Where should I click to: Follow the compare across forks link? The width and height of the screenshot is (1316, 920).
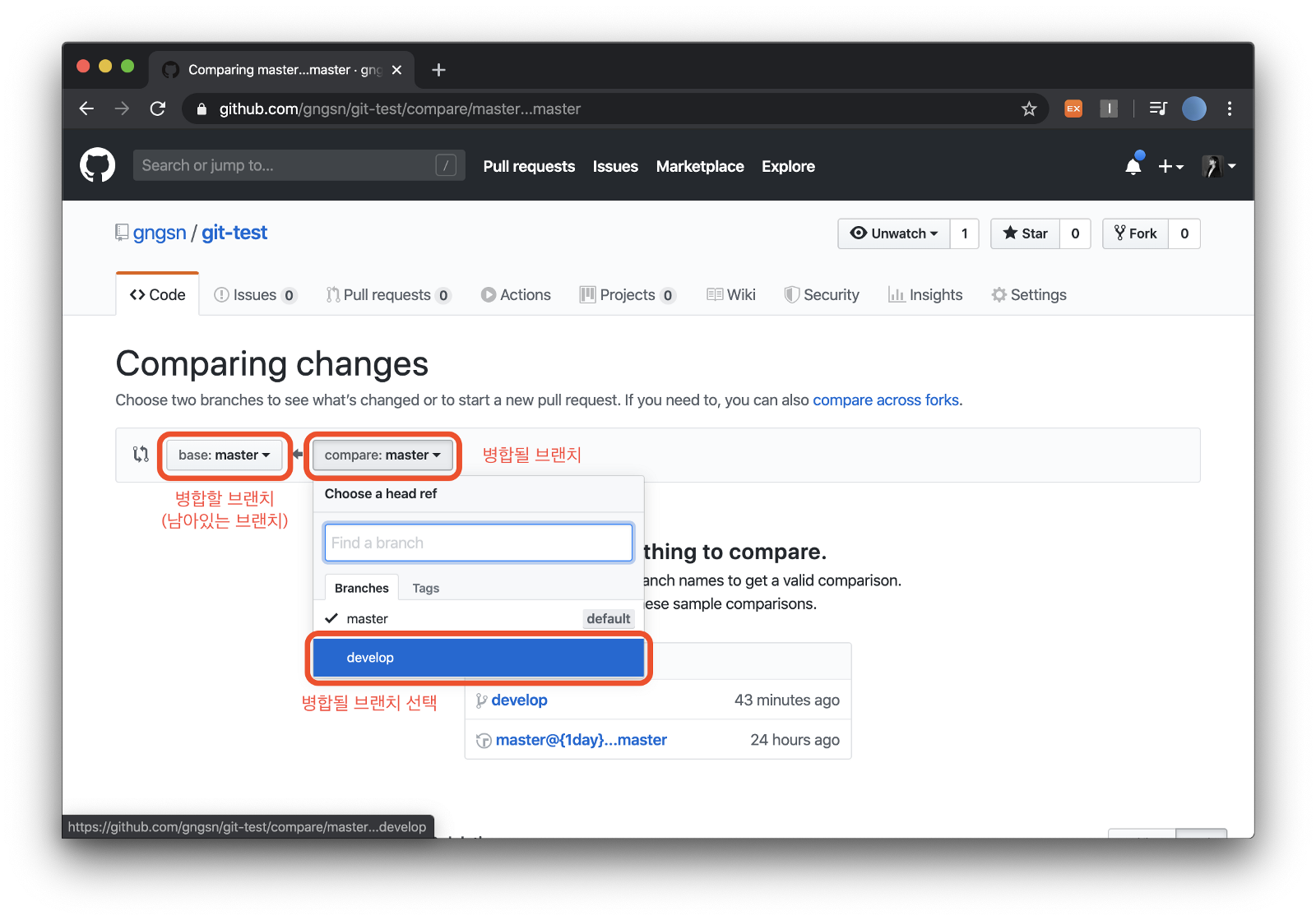(886, 400)
